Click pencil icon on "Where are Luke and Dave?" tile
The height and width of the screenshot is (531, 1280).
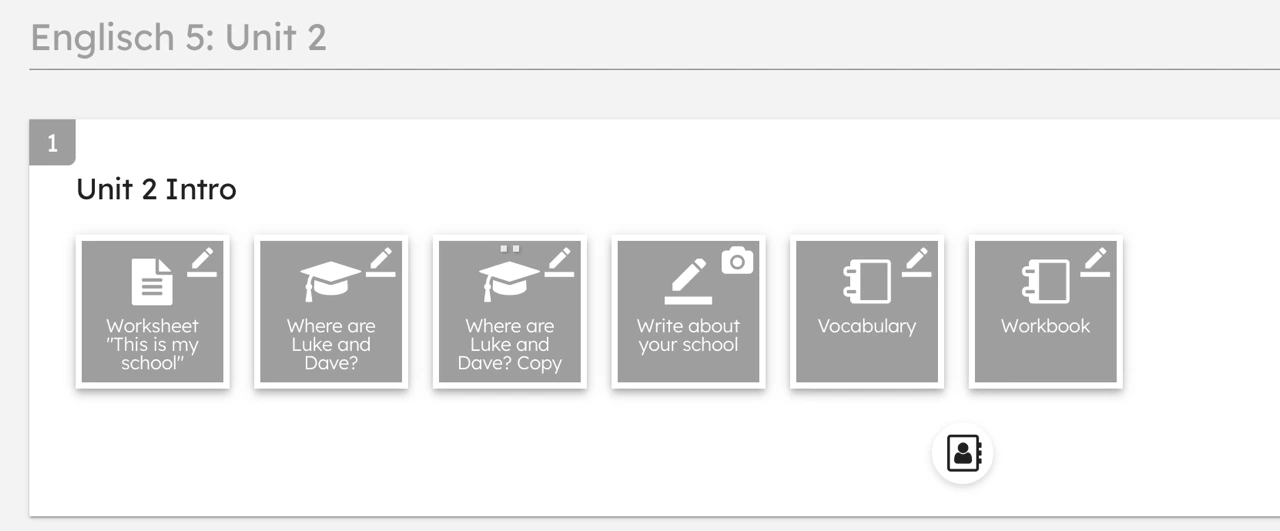click(x=380, y=261)
